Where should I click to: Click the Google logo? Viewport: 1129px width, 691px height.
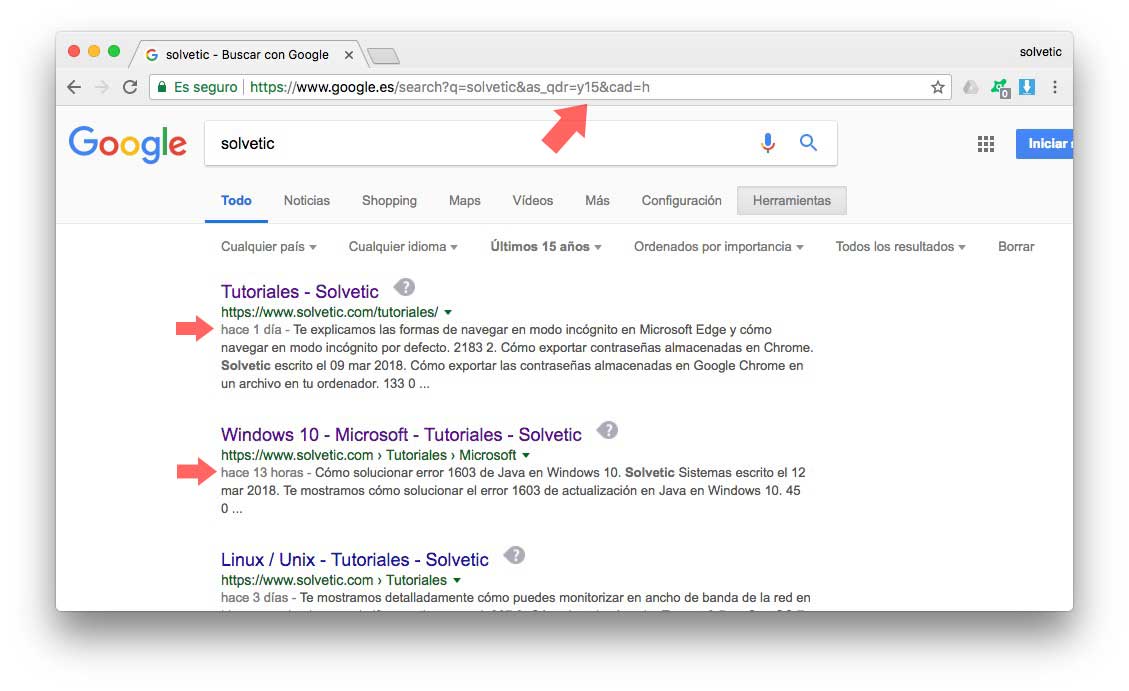(127, 144)
